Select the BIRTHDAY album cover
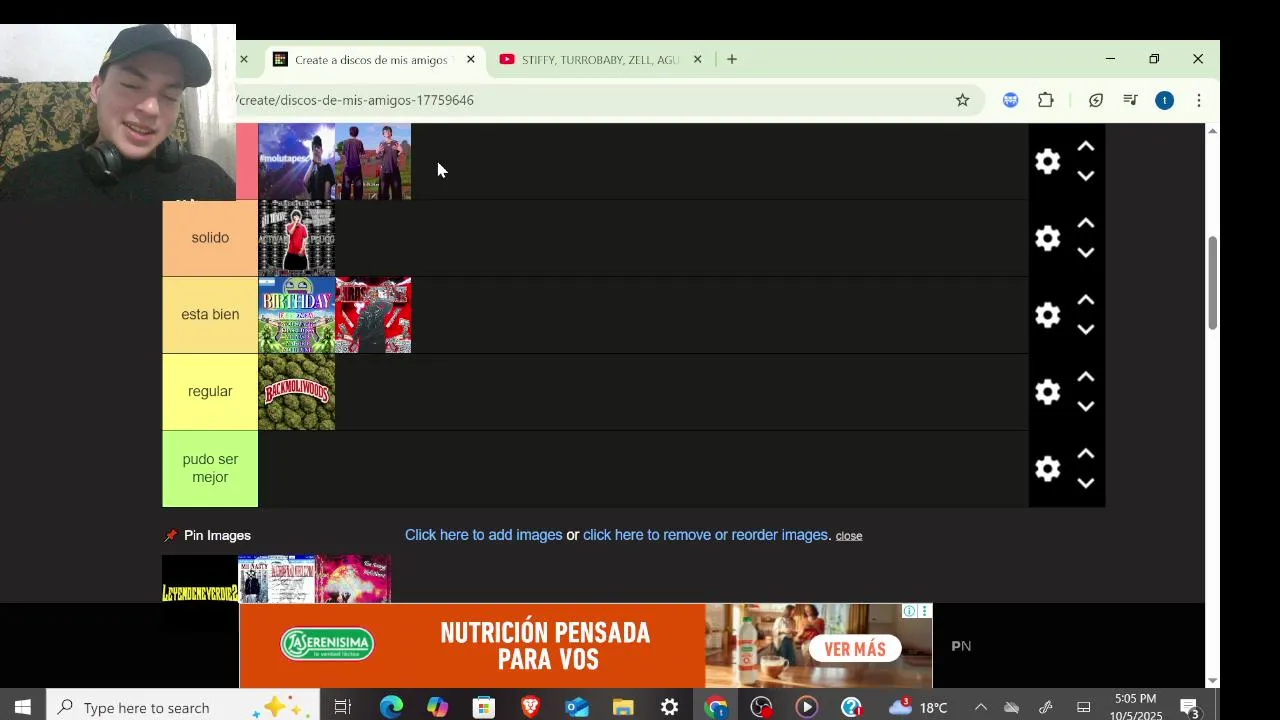Viewport: 1280px width, 720px height. pos(297,315)
